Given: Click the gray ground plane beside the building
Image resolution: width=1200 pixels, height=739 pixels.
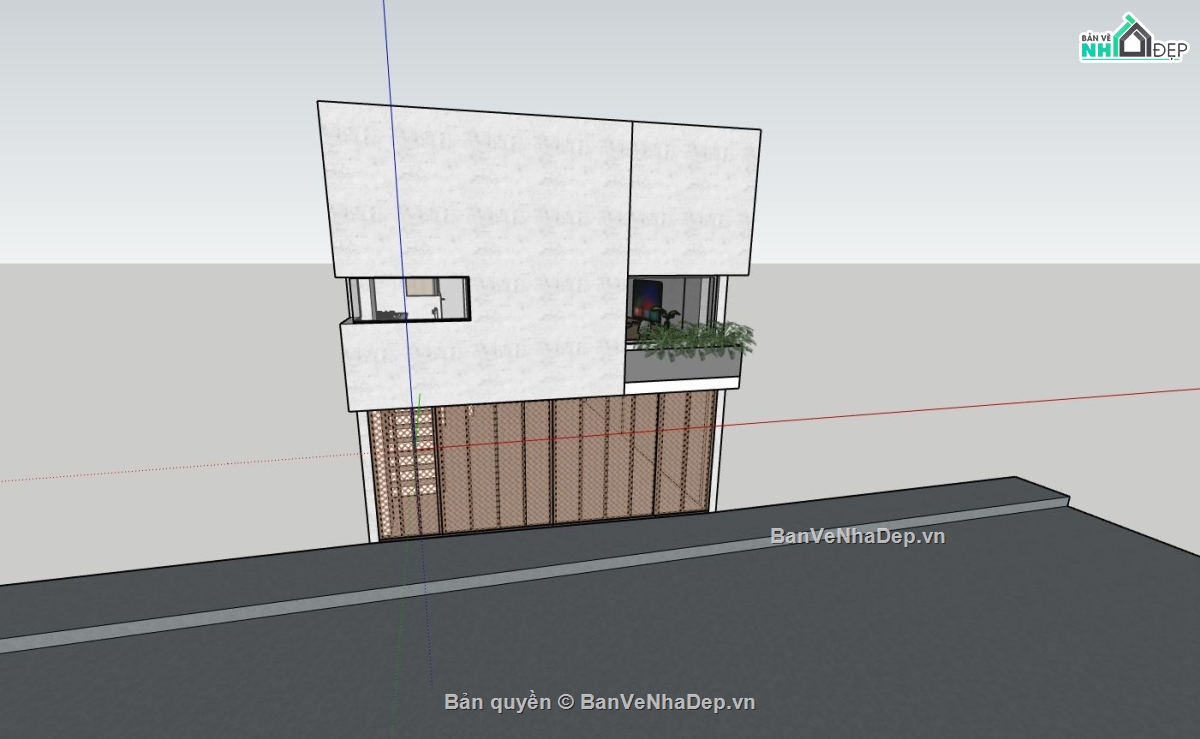Looking at the screenshot, I should pos(150,400).
